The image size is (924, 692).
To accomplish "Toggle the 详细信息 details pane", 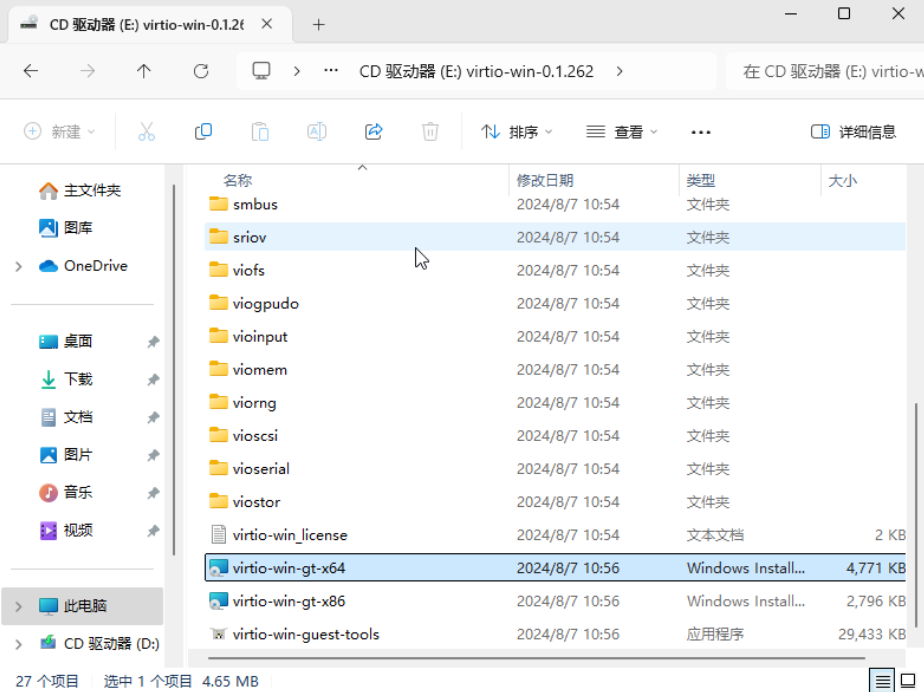I will pyautogui.click(x=853, y=132).
